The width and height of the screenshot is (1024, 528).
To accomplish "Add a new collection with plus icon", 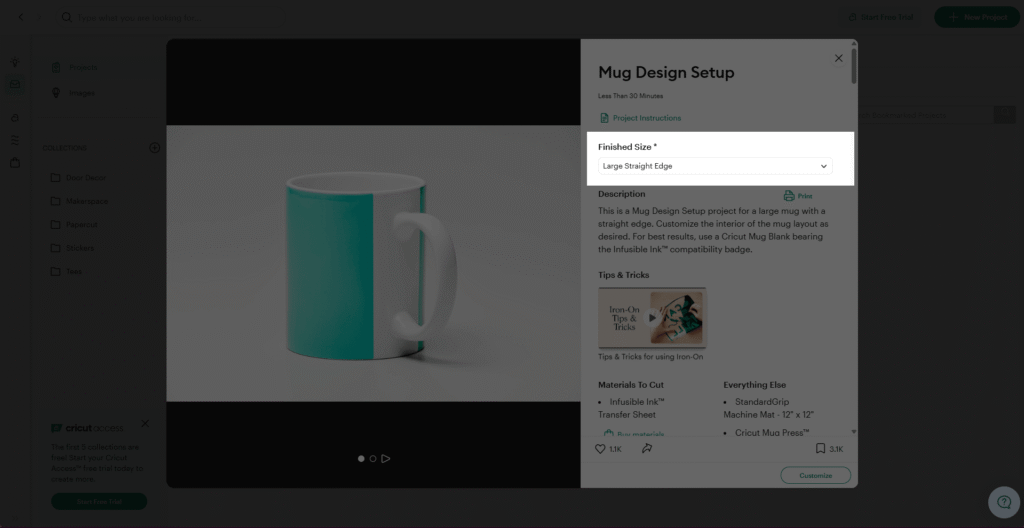I will (155, 148).
